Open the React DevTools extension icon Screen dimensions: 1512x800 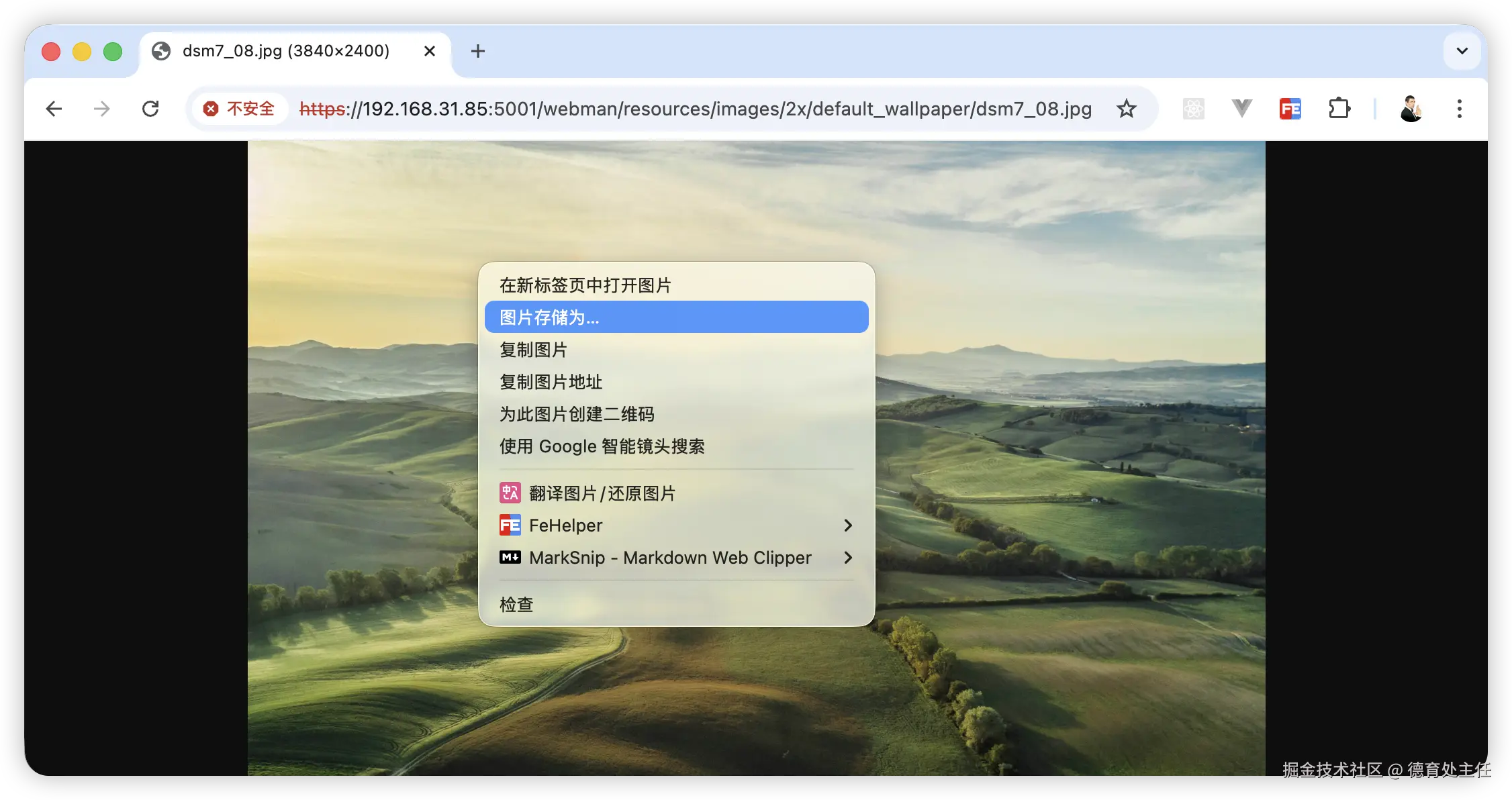tap(1193, 109)
